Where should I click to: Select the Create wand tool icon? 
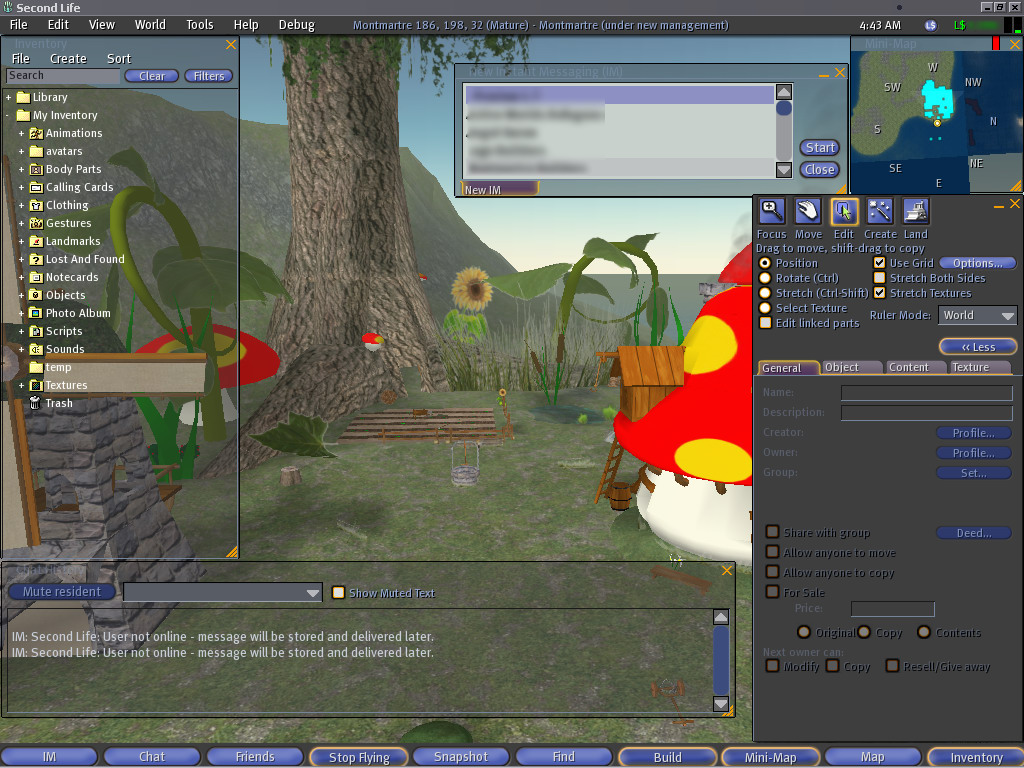[880, 212]
